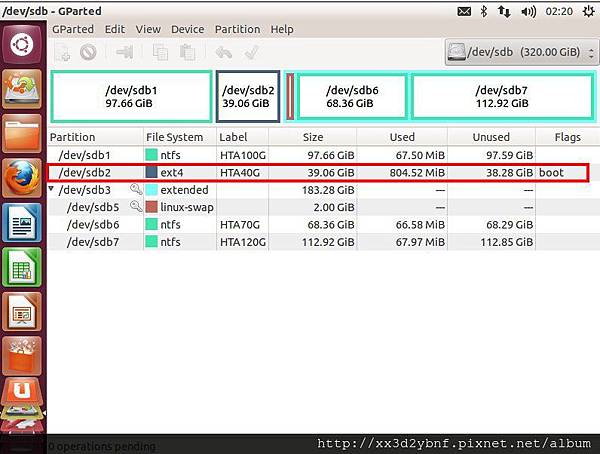The height and width of the screenshot is (454, 600).
Task: Click the boot flag on /dev/sdb2
Action: click(x=551, y=172)
